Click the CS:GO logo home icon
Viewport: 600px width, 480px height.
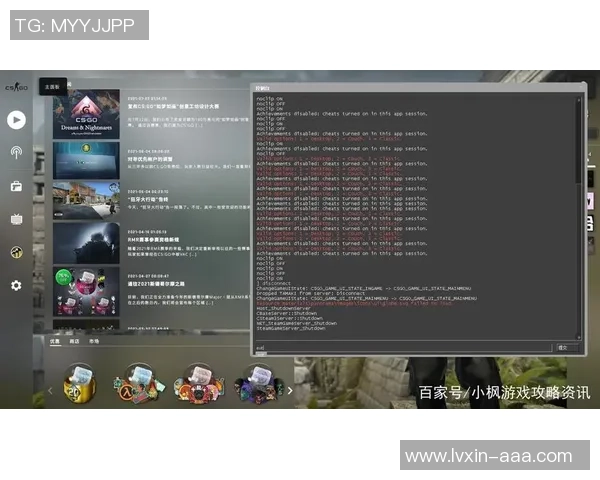[x=15, y=87]
